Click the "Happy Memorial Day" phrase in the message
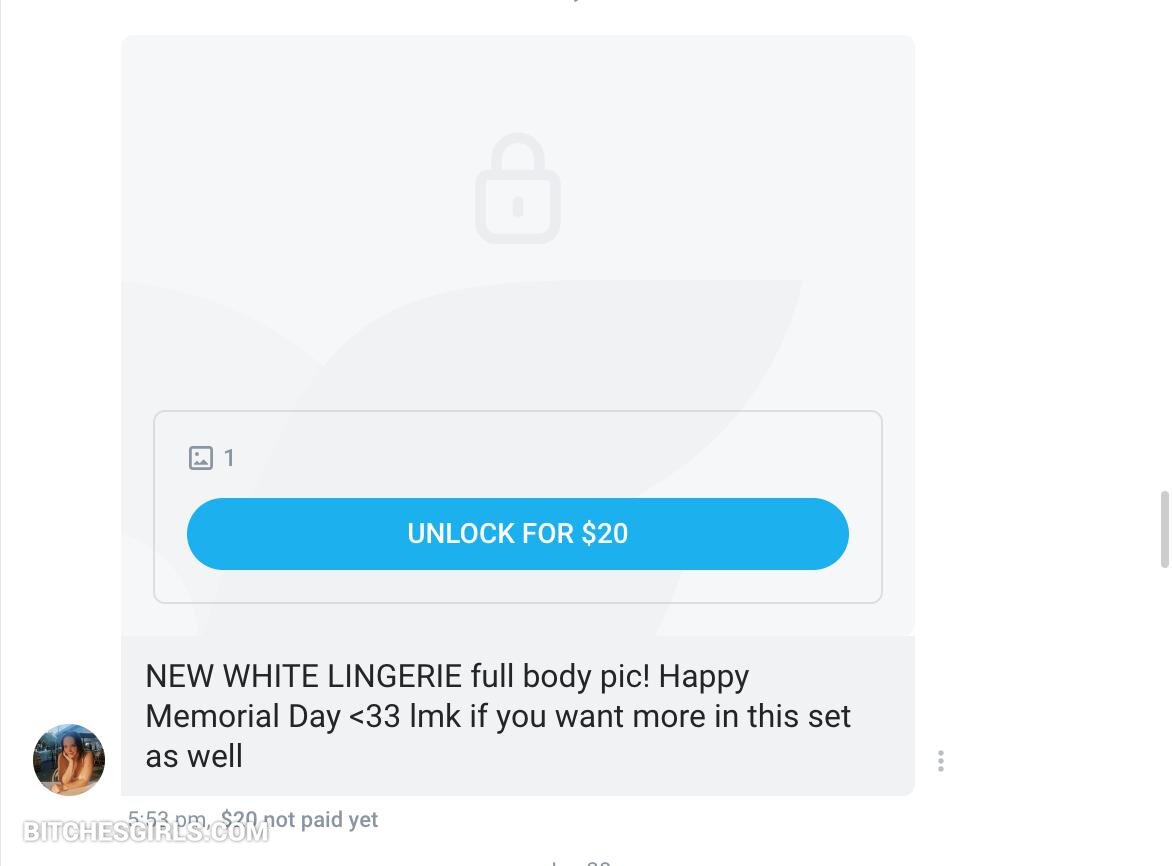Image resolution: width=1172 pixels, height=866 pixels. [x=447, y=696]
